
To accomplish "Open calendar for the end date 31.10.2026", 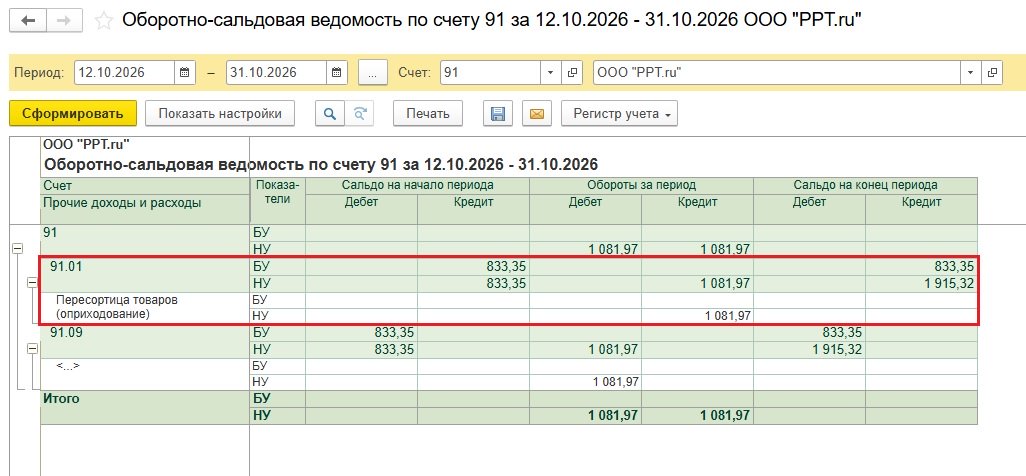I will 336,73.
